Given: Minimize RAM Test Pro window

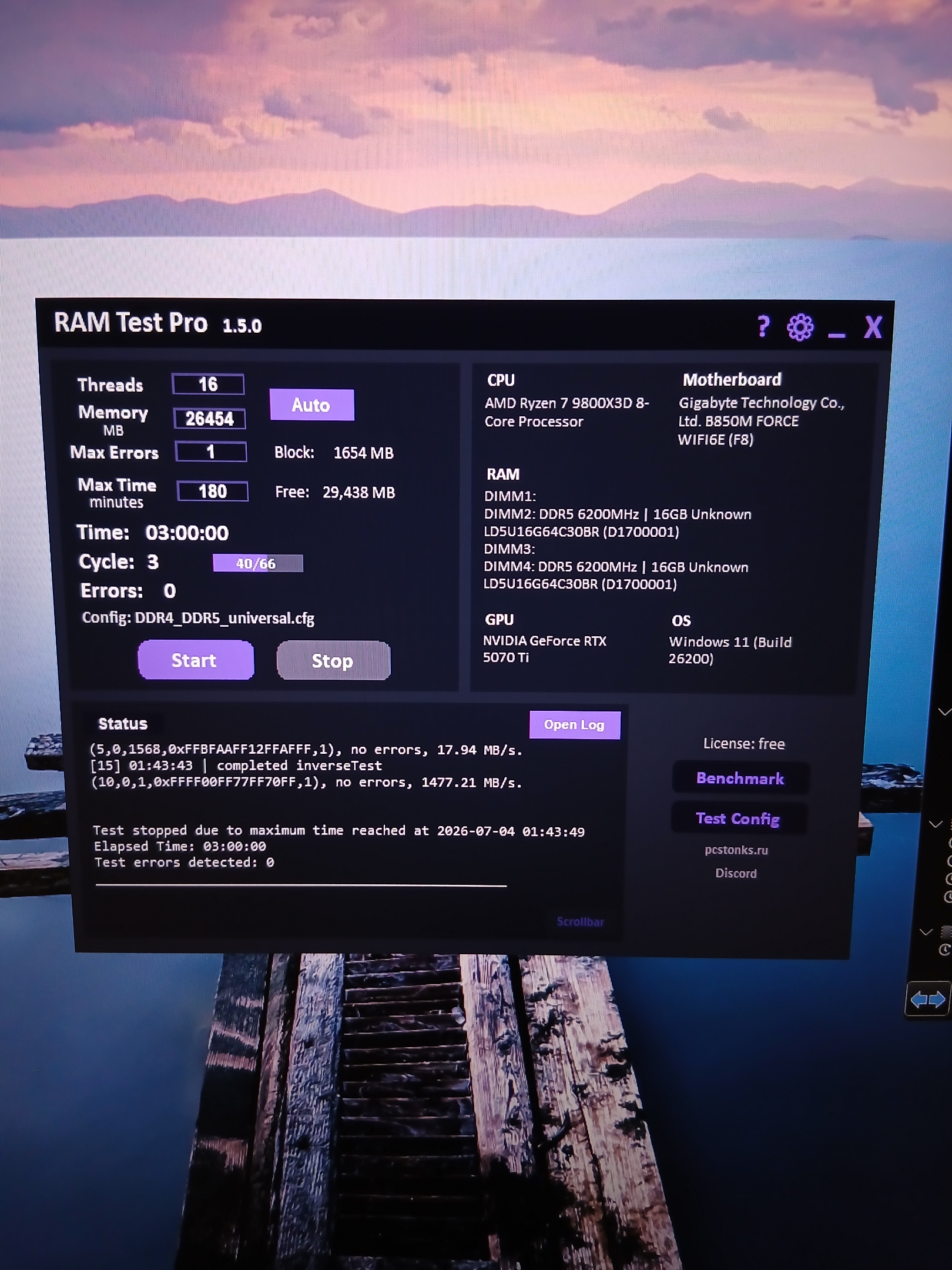Looking at the screenshot, I should coord(836,335).
